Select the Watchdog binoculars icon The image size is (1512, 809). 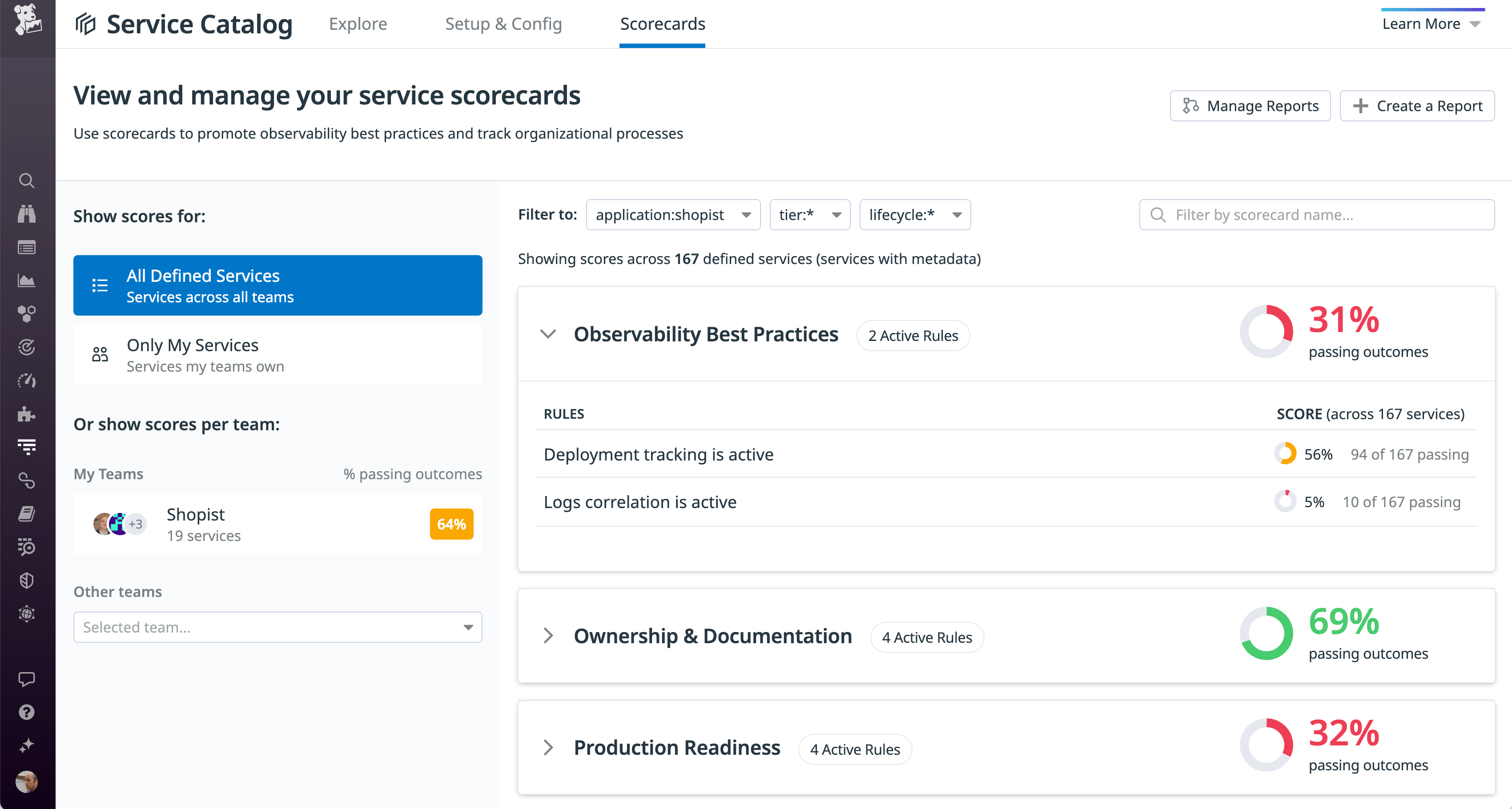(x=27, y=213)
